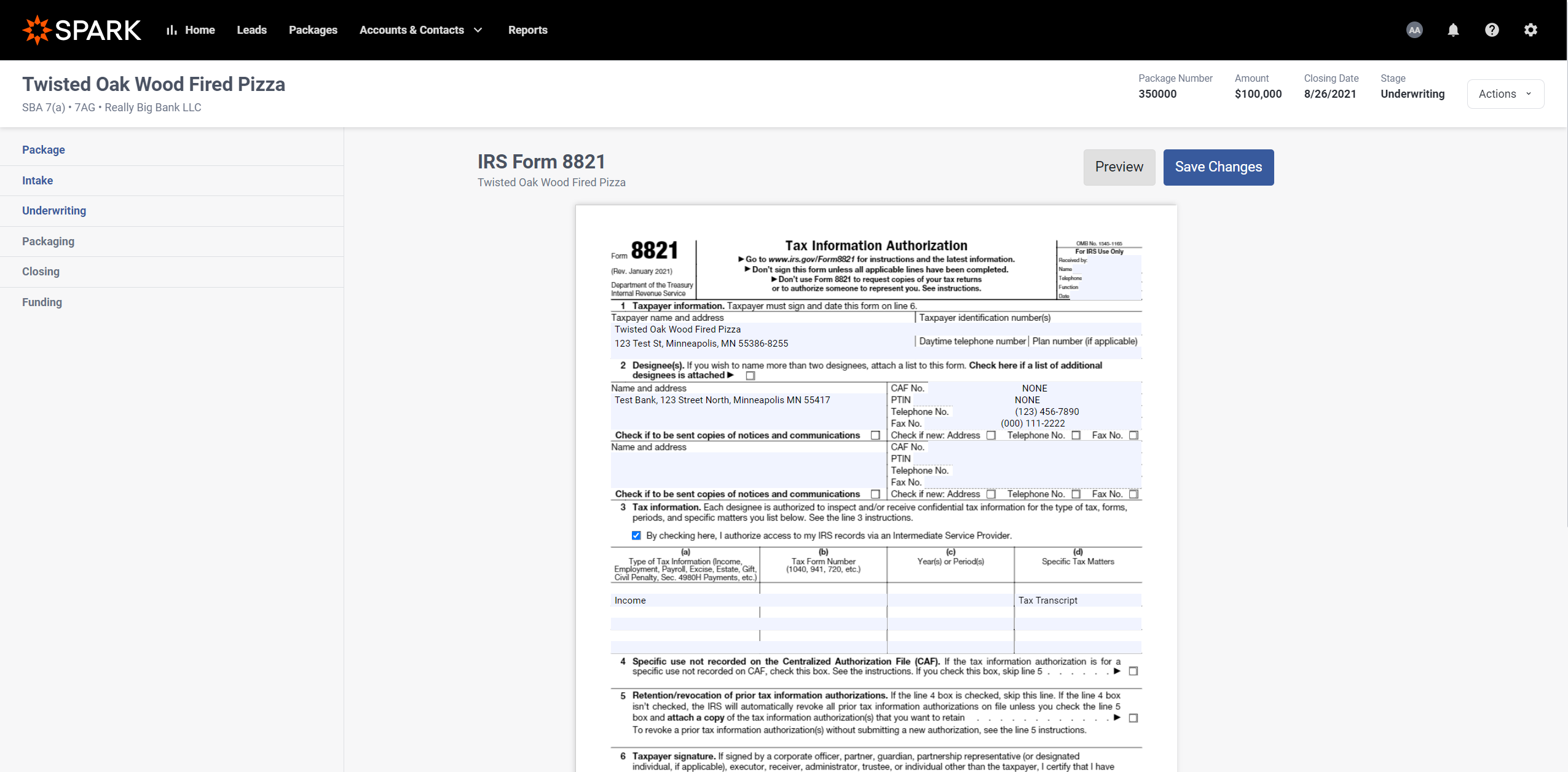Uncheck Intermediate Service Provider authorization
The width and height of the screenshot is (1568, 772).
(636, 535)
